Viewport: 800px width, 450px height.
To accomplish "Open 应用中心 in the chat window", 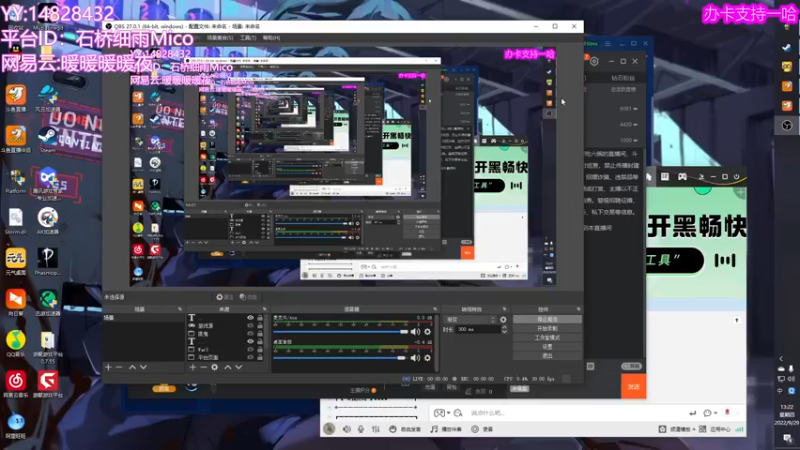I will click(x=715, y=430).
